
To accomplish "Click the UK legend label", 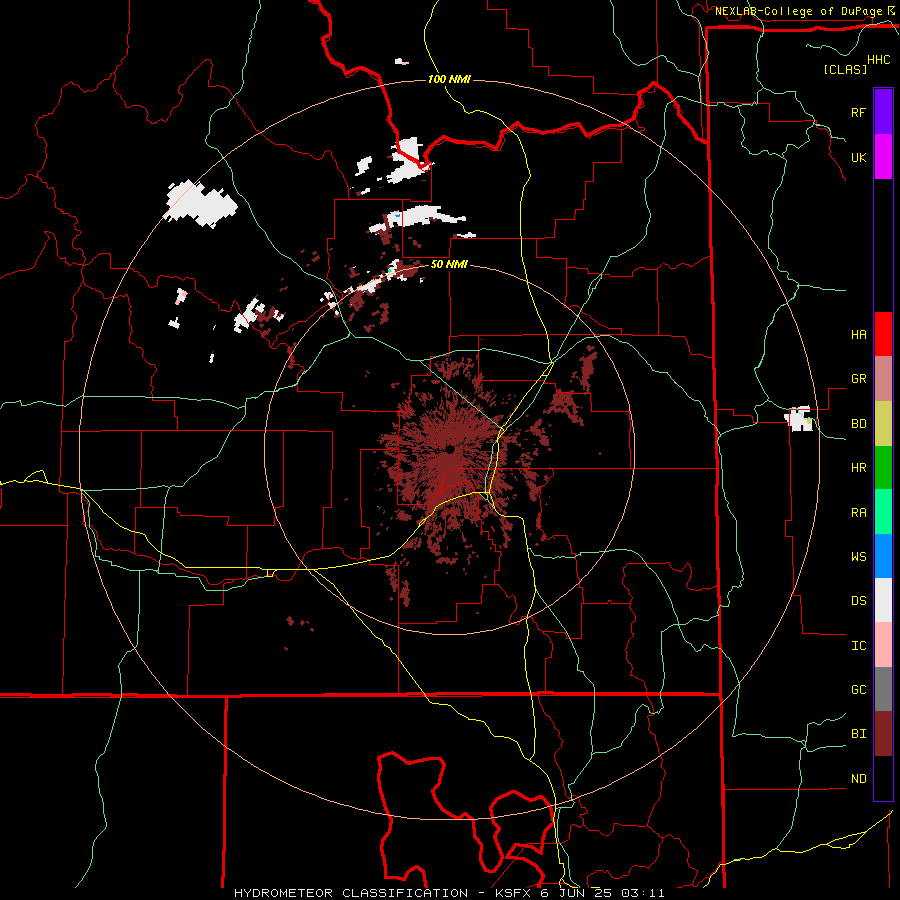I will 859,157.
